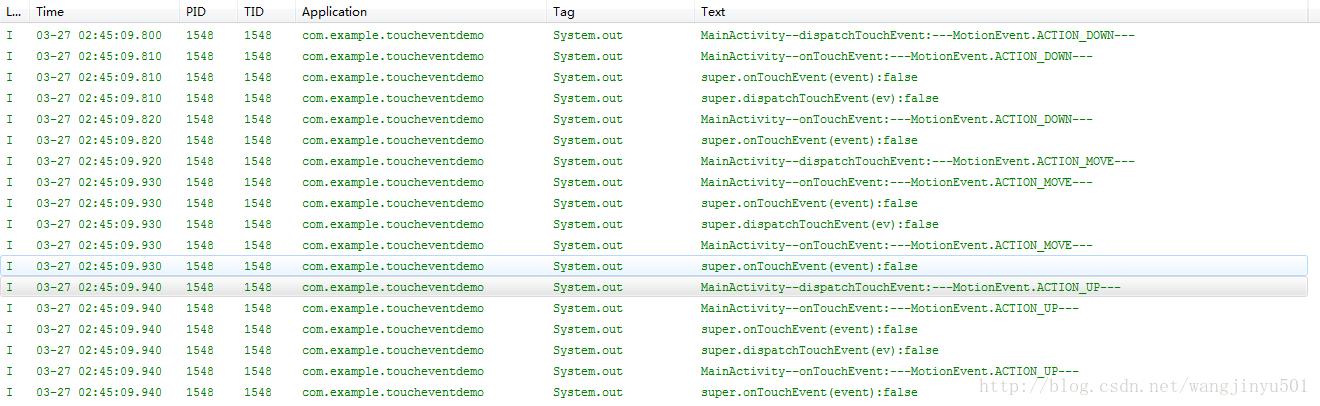Sort by the Application column header
The width and height of the screenshot is (1320, 406).
point(422,12)
